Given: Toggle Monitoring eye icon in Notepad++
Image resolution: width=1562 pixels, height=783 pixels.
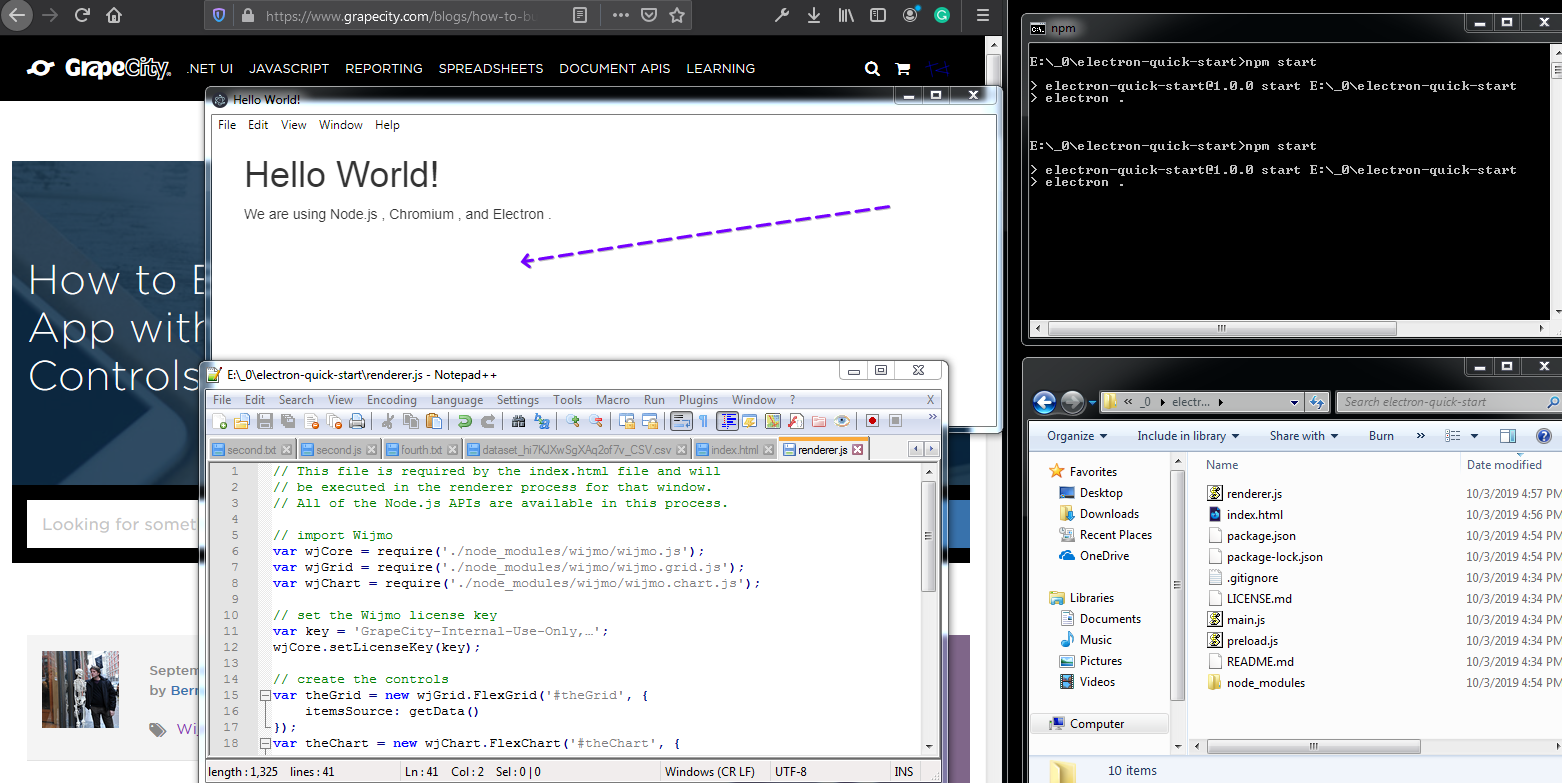Looking at the screenshot, I should coord(842,421).
